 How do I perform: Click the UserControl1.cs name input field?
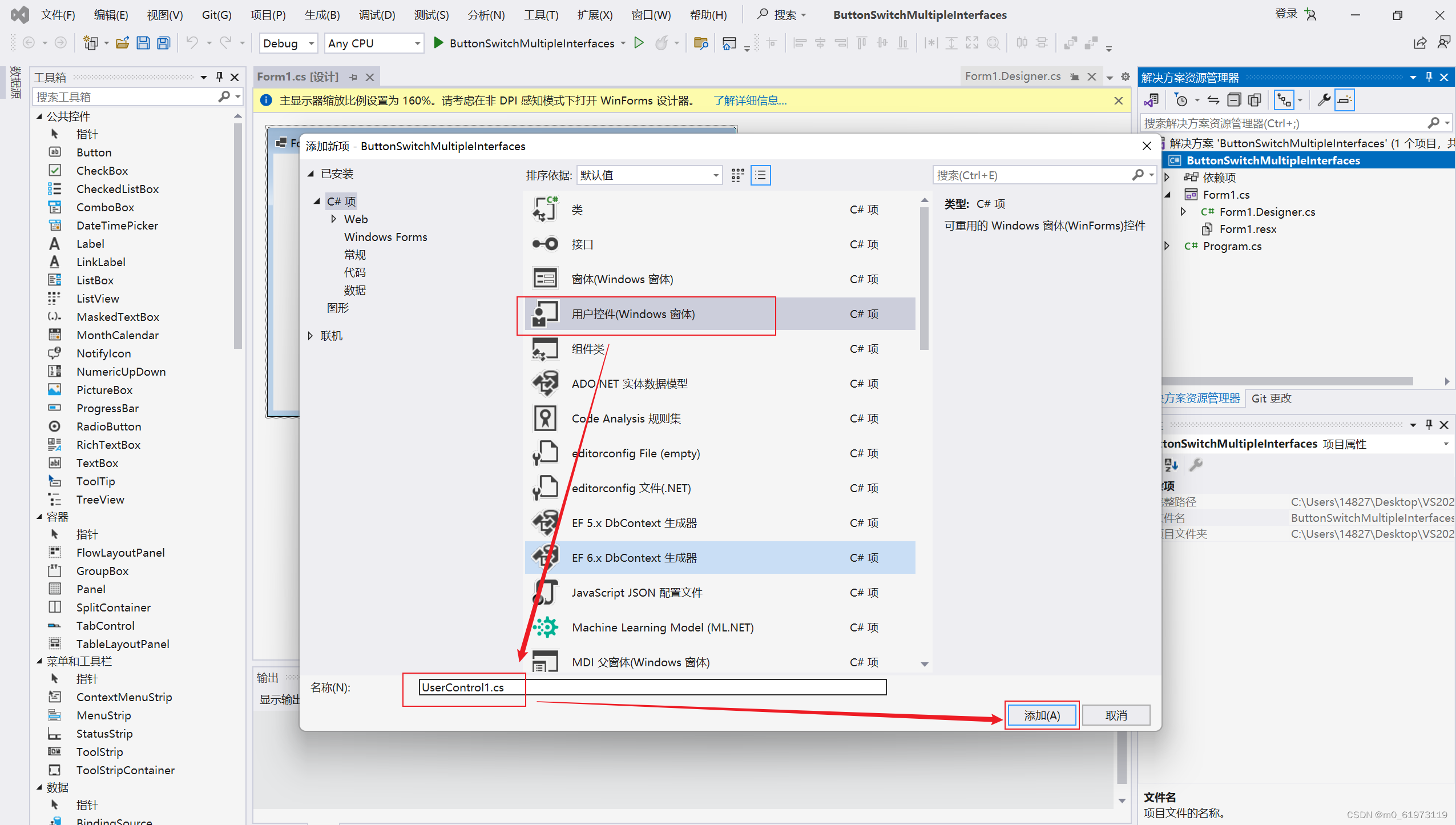point(651,687)
